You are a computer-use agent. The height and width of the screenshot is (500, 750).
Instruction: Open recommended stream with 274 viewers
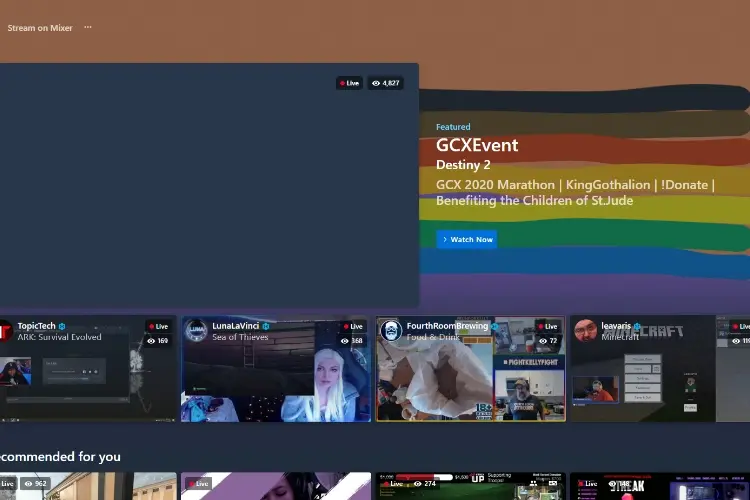coord(471,486)
